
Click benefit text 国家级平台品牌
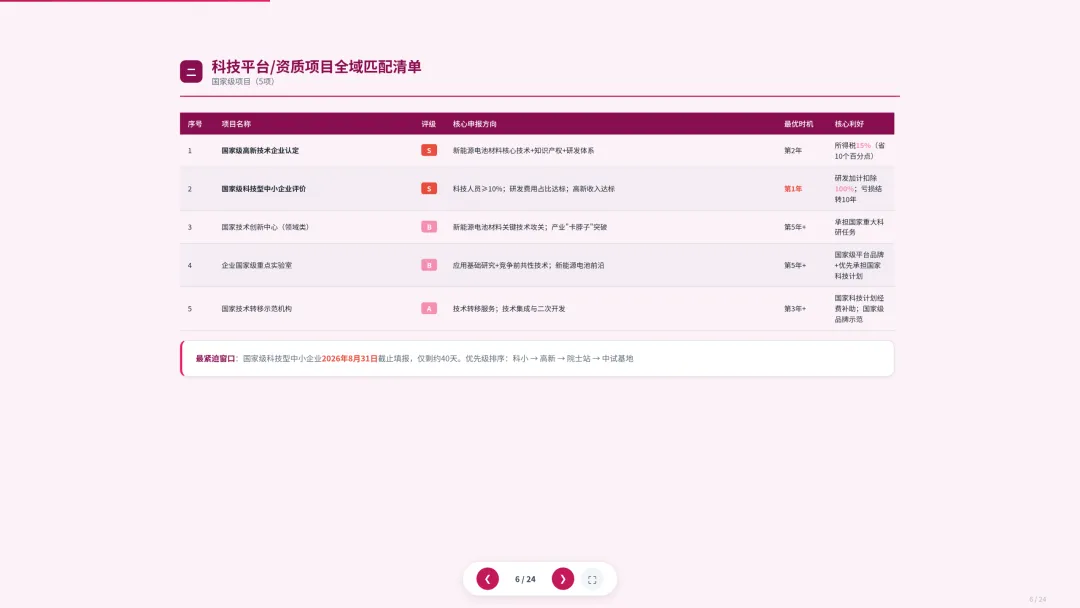[859, 255]
